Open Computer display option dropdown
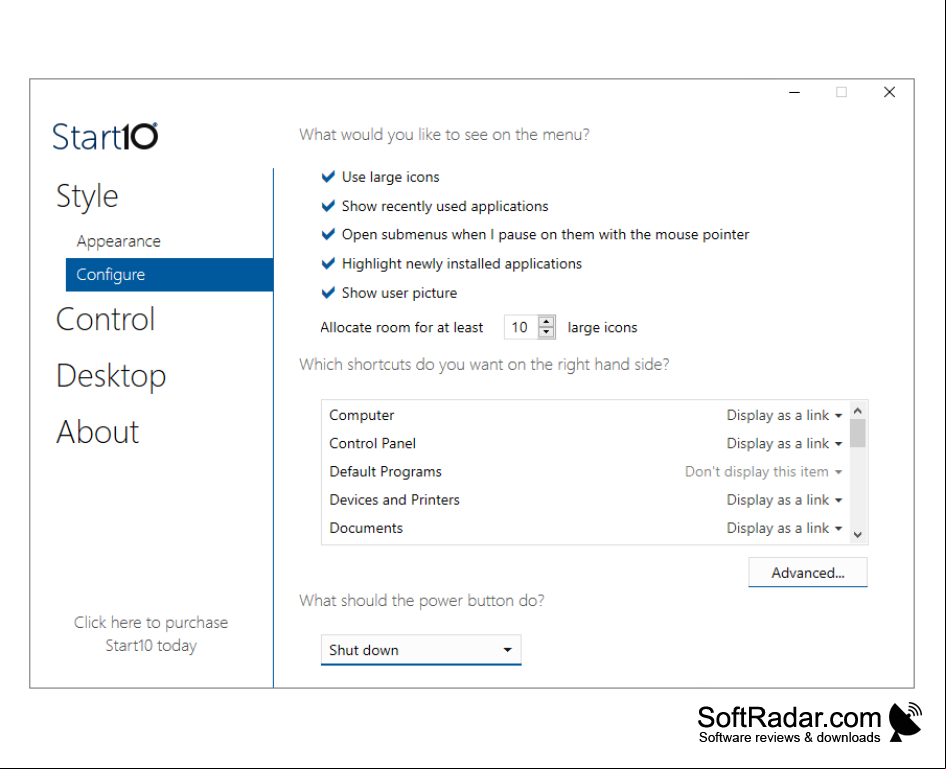946x769 pixels. 784,416
